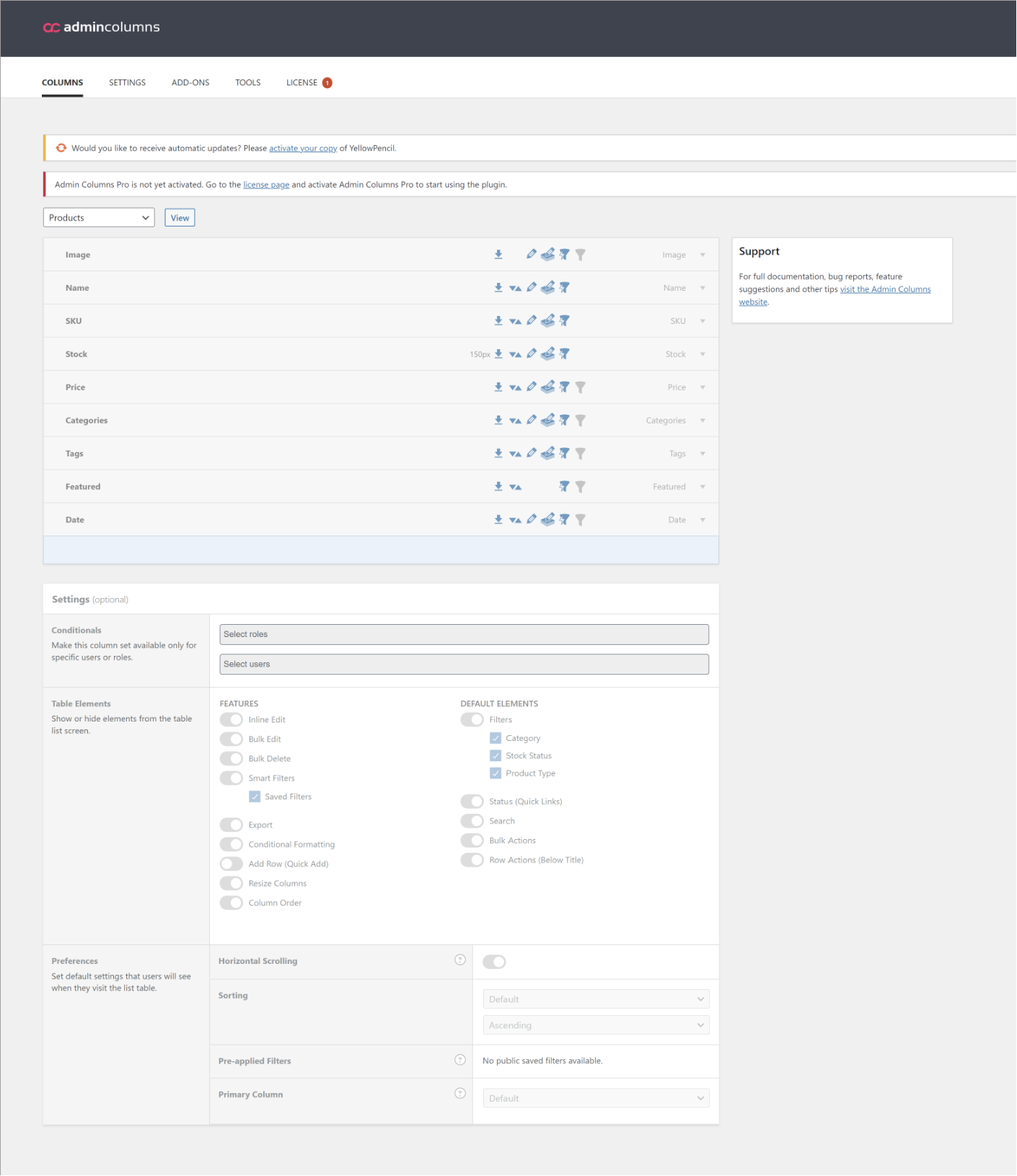
Task: Open Pre-applied Filters help question mark
Action: 460,1060
